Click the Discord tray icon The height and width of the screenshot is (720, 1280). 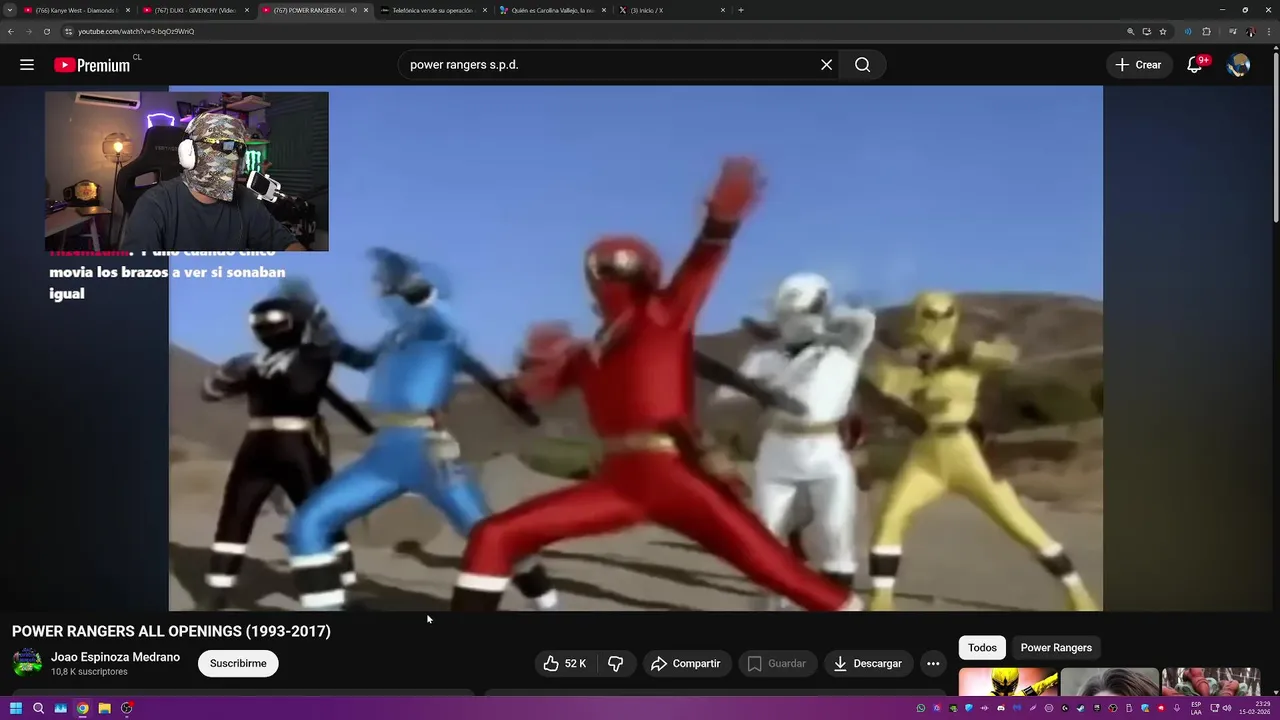point(1001,708)
